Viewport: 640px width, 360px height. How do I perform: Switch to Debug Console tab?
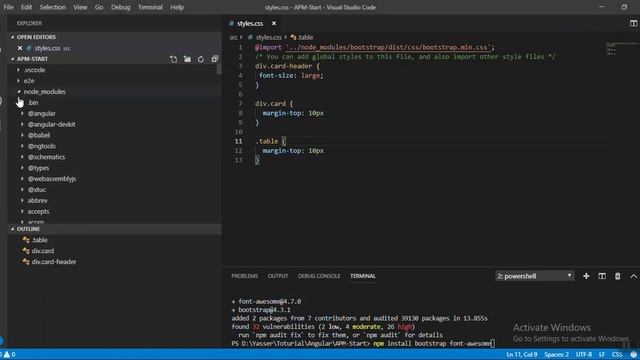319,276
